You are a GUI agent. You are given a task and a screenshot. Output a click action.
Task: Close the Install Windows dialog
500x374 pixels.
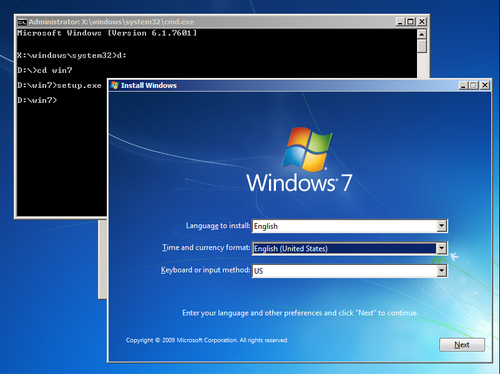pyautogui.click(x=485, y=85)
